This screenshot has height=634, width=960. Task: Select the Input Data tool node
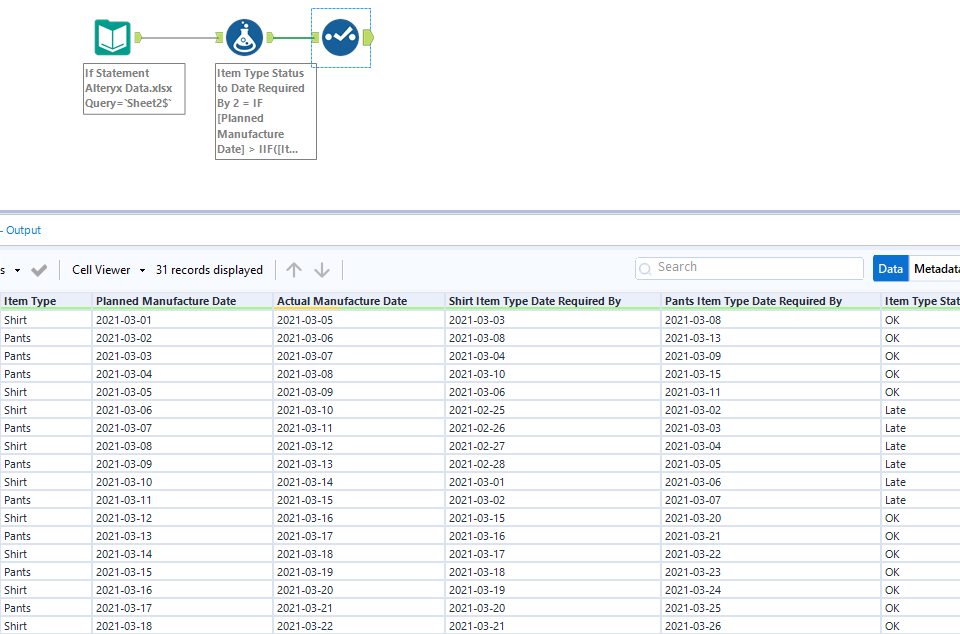[x=112, y=37]
